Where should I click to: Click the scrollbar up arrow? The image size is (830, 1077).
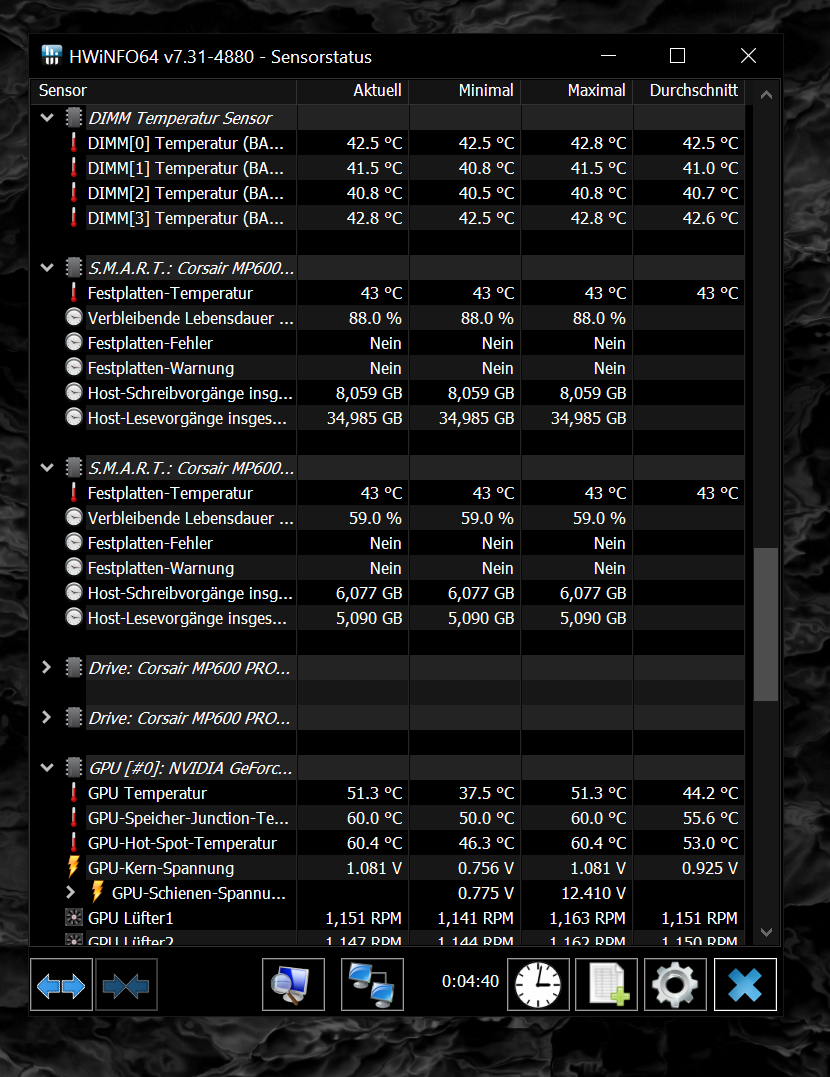click(766, 95)
